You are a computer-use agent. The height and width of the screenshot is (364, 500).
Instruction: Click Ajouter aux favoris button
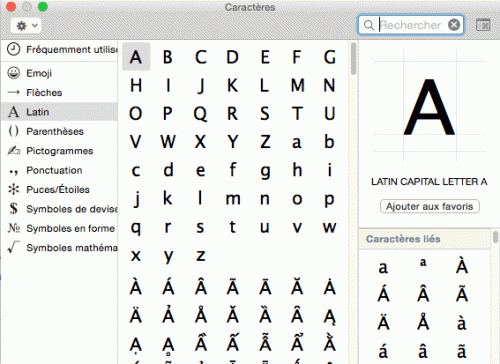[430, 206]
